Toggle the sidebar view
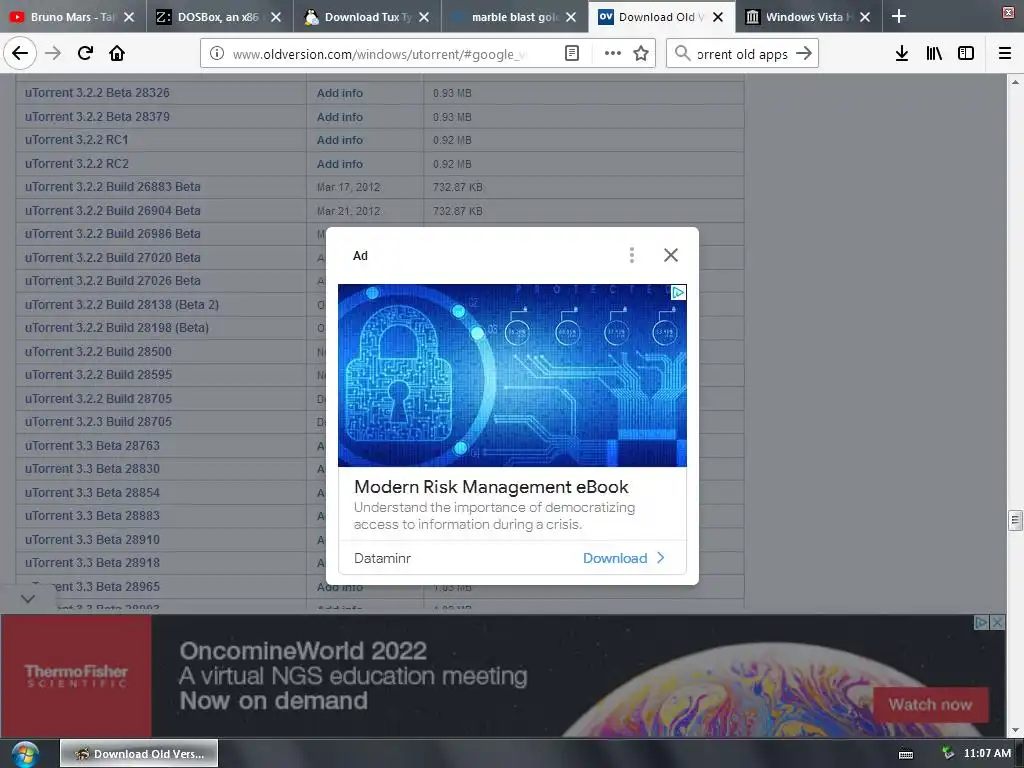This screenshot has height=768, width=1024. tap(966, 54)
